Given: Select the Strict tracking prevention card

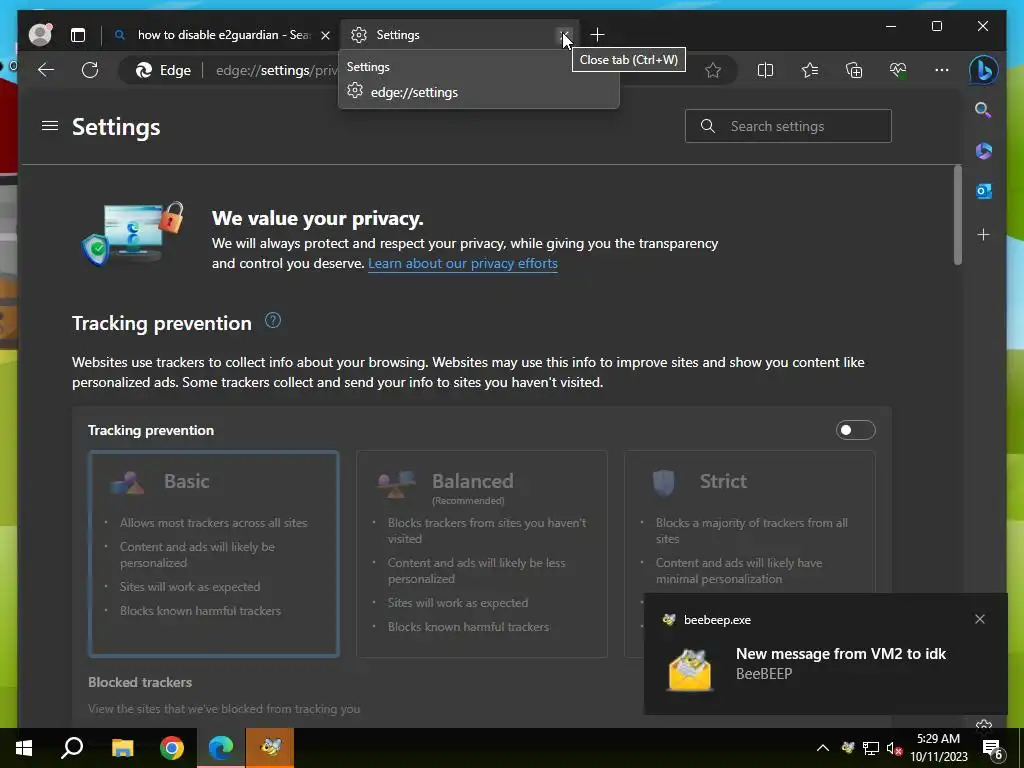Looking at the screenshot, I should pyautogui.click(x=750, y=522).
